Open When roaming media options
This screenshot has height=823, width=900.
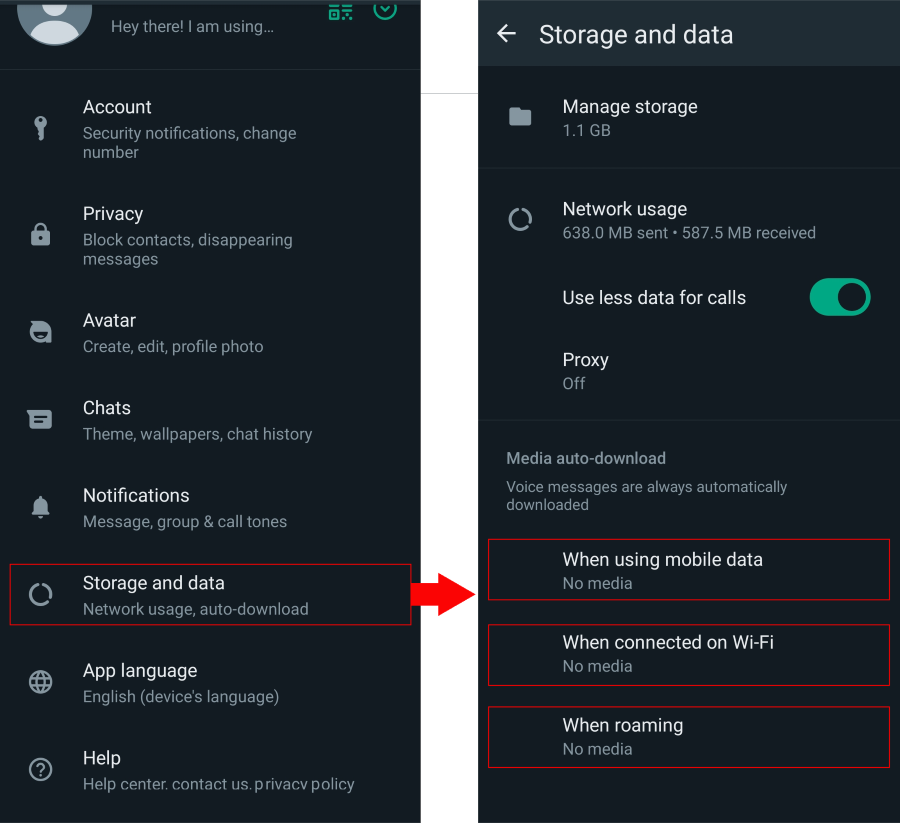(x=688, y=736)
